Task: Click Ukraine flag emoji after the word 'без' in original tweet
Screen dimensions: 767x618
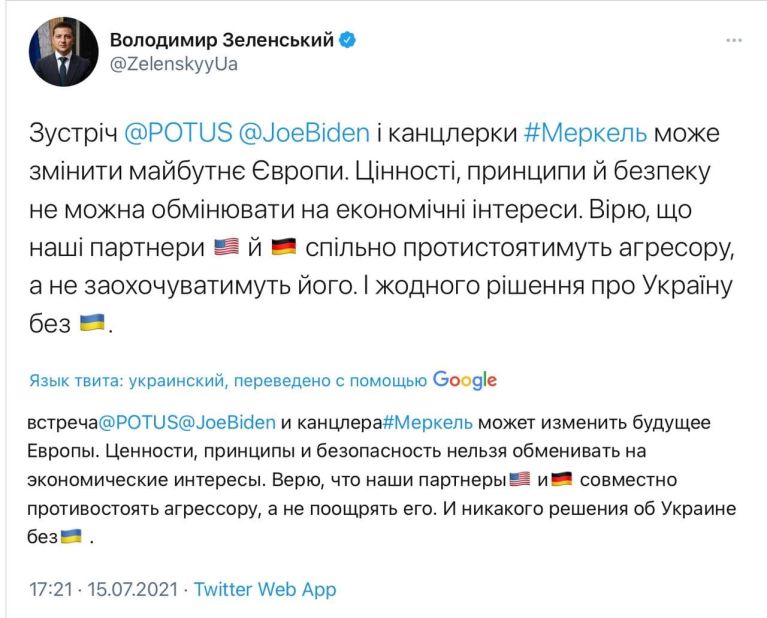Action: 93,324
